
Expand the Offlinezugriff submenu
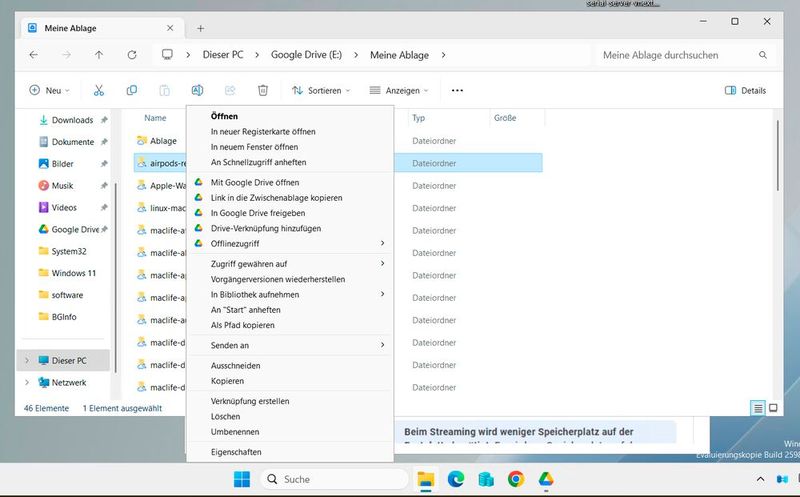(x=382, y=243)
